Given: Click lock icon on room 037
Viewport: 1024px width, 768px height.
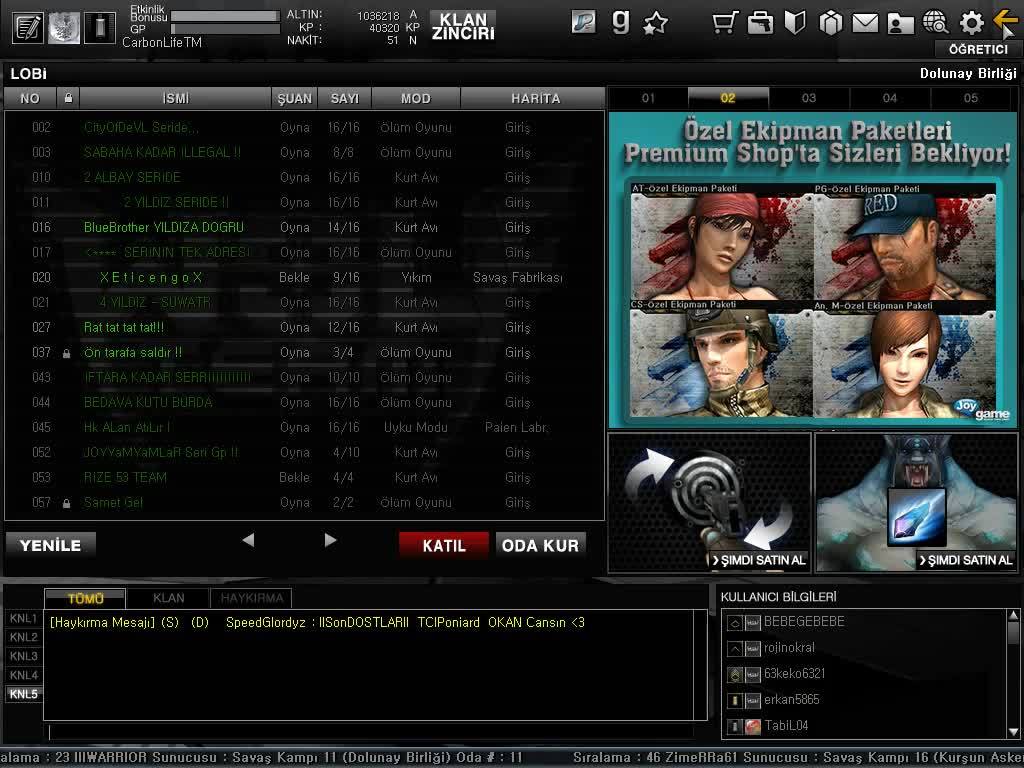Looking at the screenshot, I should [67, 353].
